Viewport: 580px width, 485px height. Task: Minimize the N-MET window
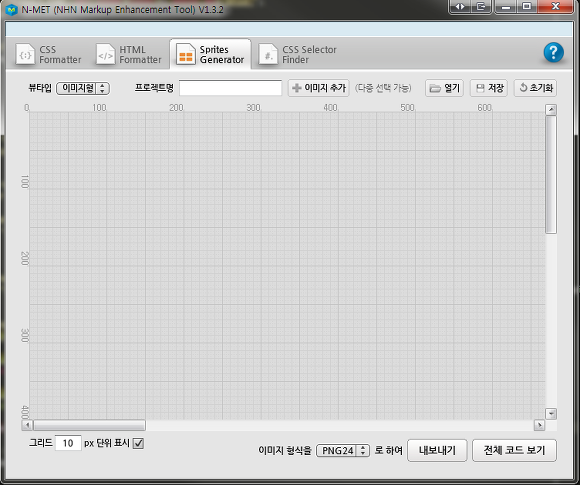pos(506,6)
